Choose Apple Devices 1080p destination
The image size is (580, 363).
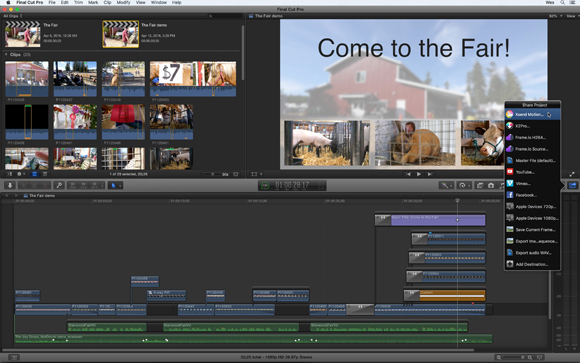point(532,218)
